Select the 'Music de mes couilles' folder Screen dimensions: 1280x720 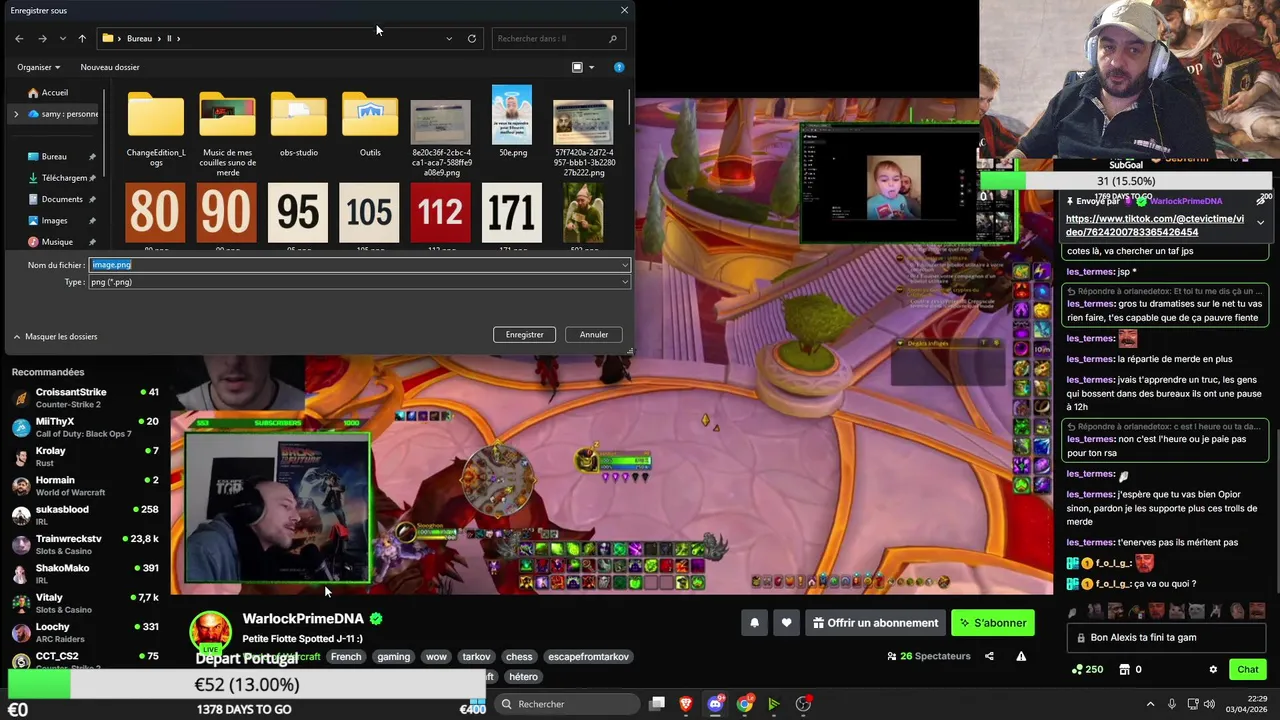point(227,132)
